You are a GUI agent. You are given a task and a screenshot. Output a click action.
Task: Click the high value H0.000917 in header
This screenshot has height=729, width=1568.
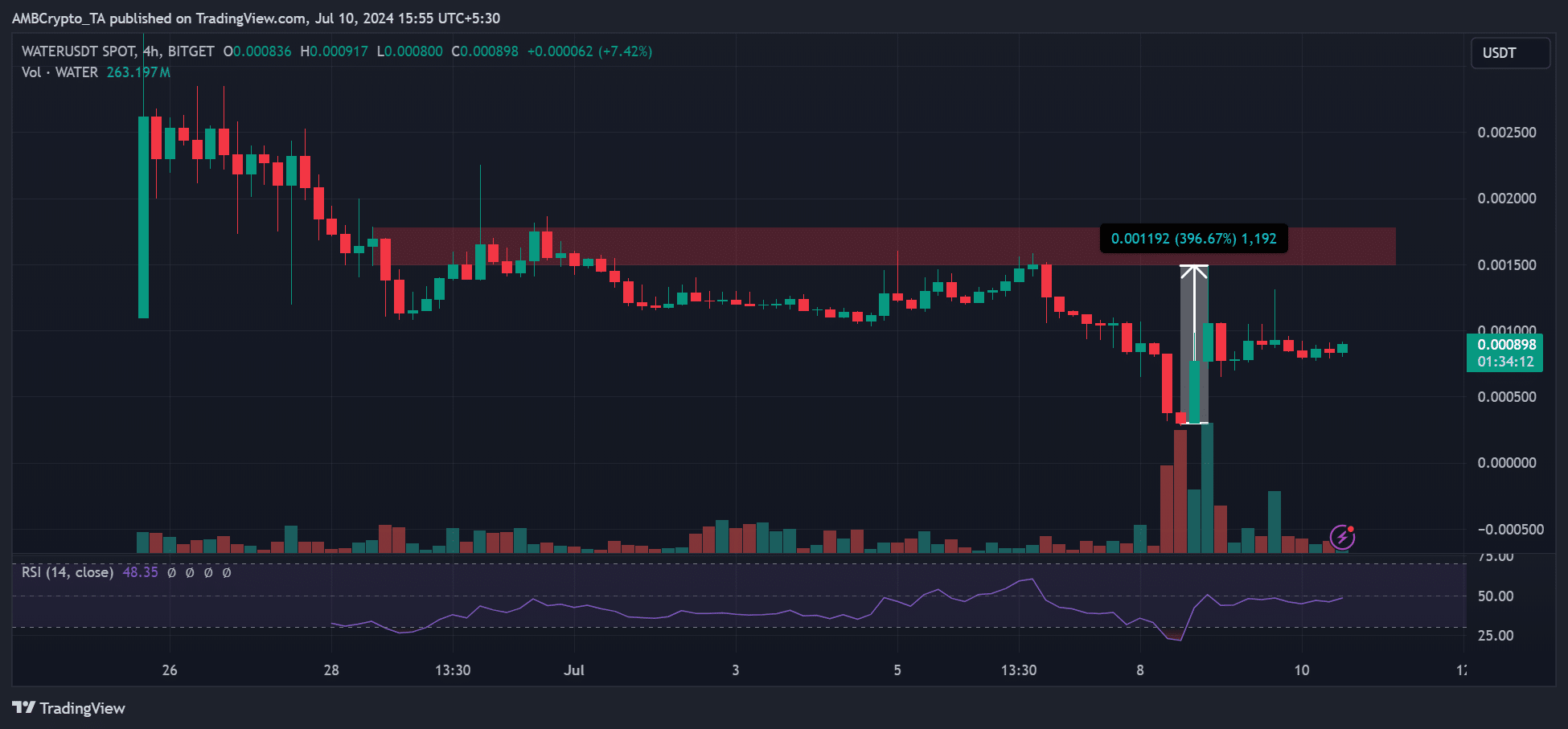(x=334, y=51)
